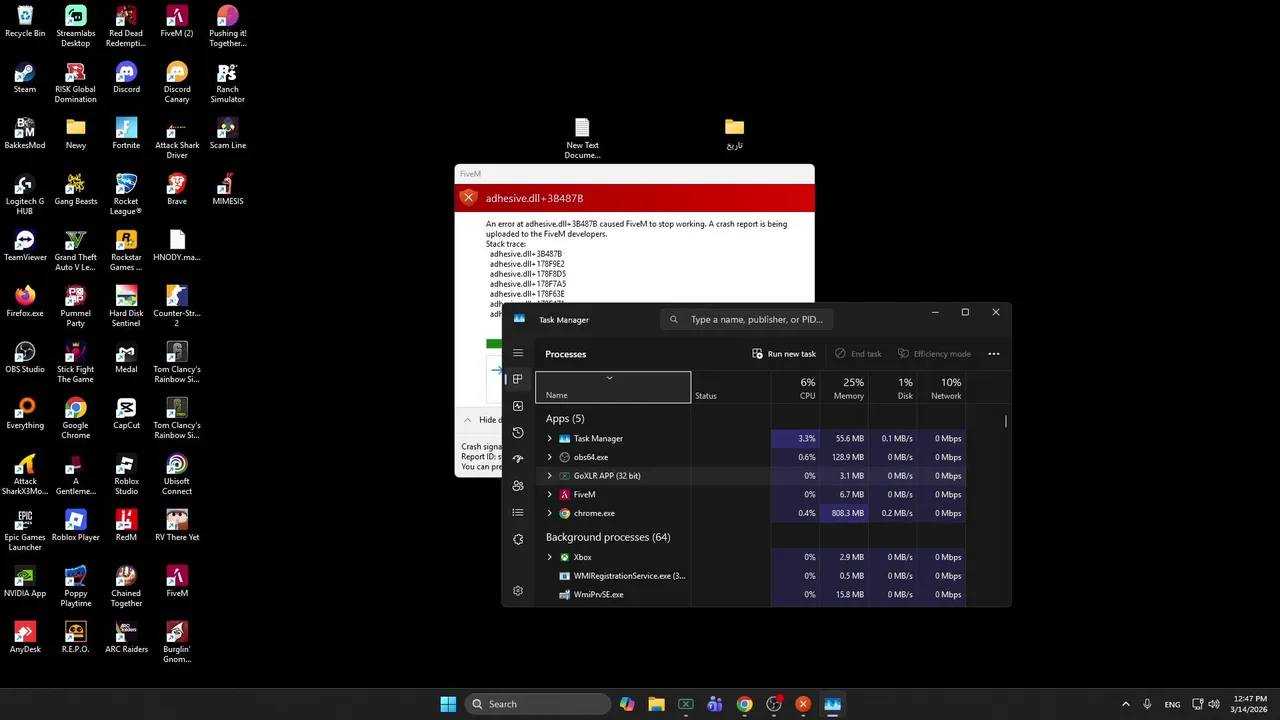1280x720 pixels.
Task: Open Details page in Task Manager sidebar
Action: click(518, 513)
